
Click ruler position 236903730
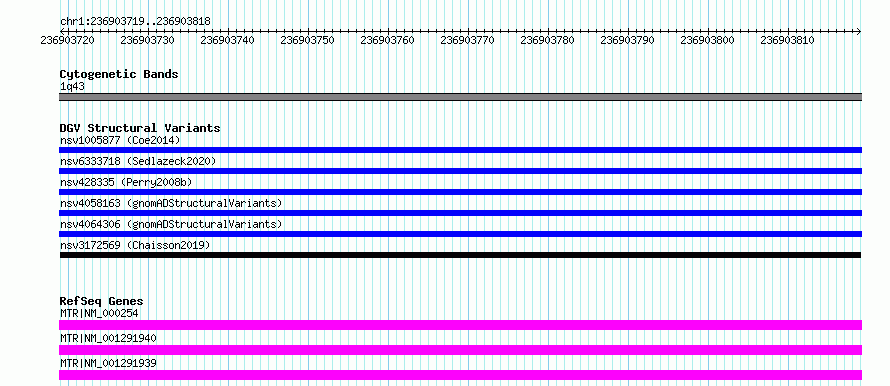point(148,40)
